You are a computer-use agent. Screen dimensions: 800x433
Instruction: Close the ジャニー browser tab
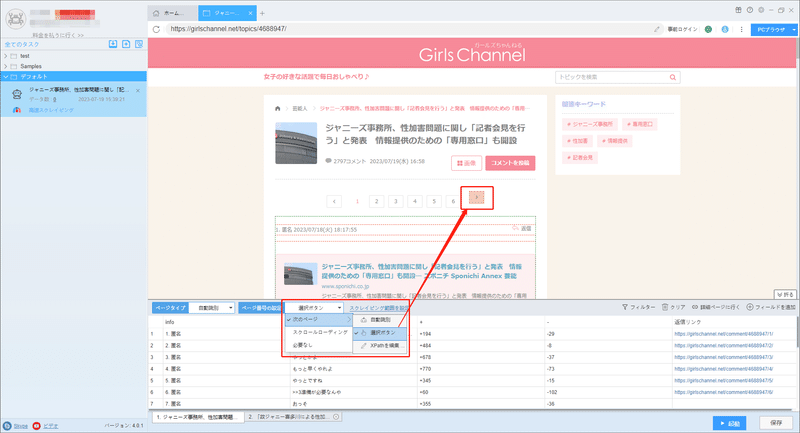coord(250,13)
